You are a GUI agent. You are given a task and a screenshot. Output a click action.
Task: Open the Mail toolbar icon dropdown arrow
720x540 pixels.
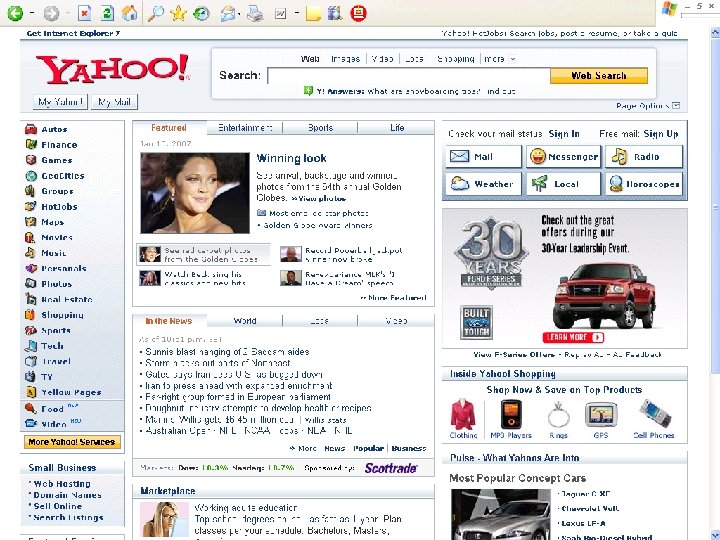[240, 14]
